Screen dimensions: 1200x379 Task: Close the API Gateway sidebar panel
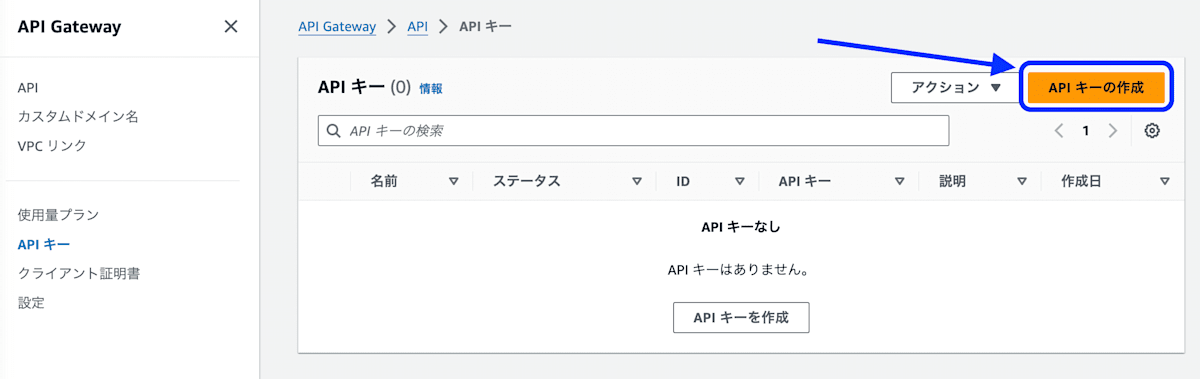point(231,27)
